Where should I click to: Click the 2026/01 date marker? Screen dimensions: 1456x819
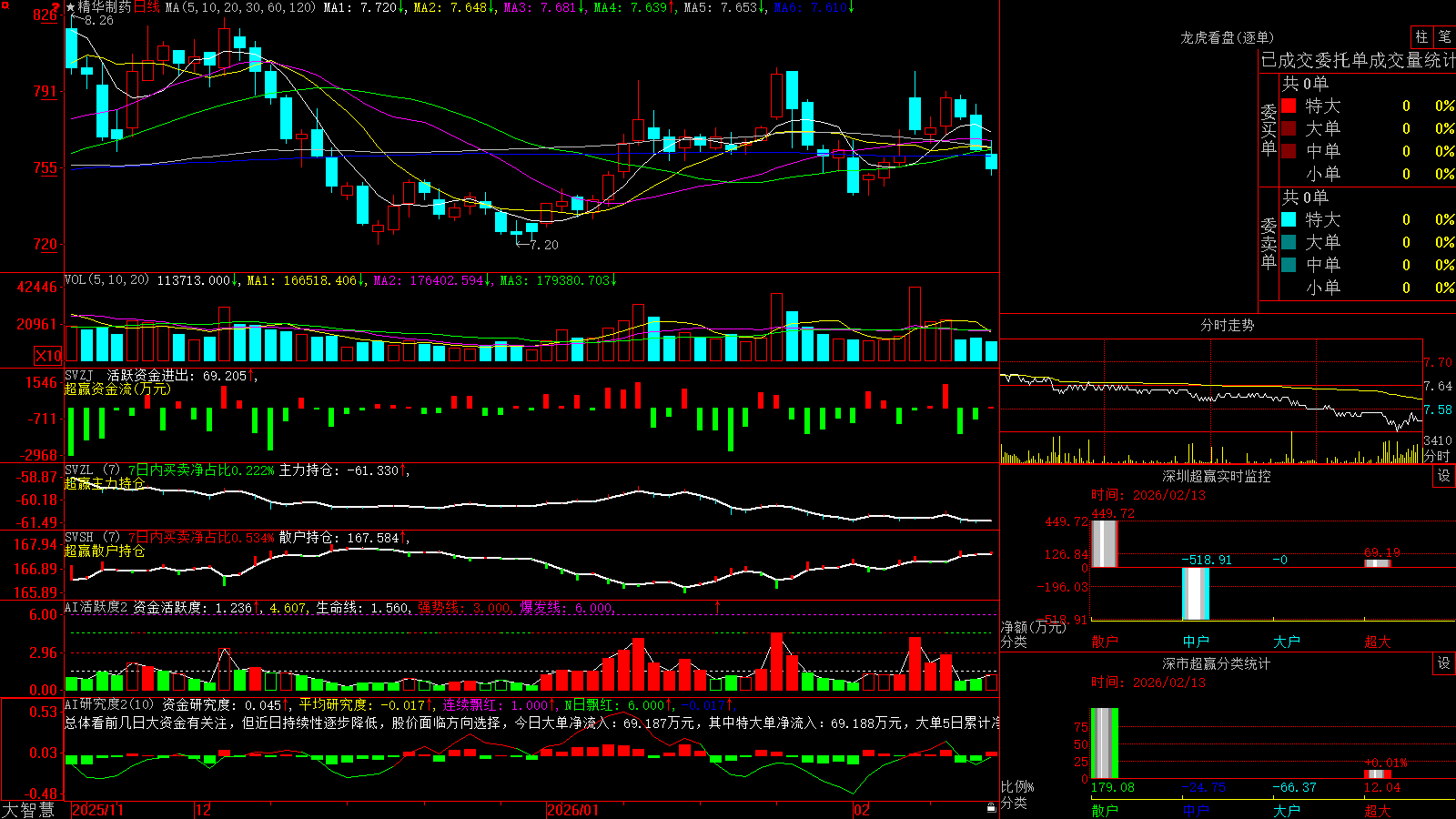pyautogui.click(x=573, y=810)
